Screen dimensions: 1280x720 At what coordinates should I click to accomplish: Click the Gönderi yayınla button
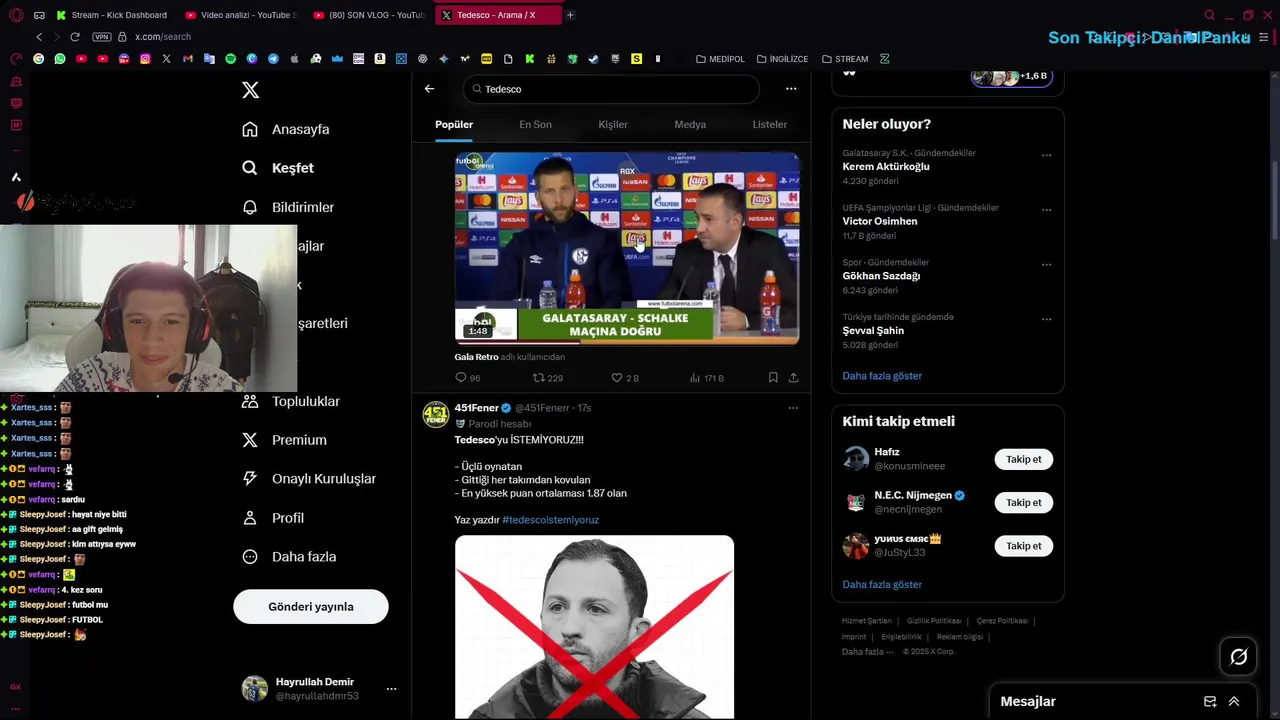point(311,607)
